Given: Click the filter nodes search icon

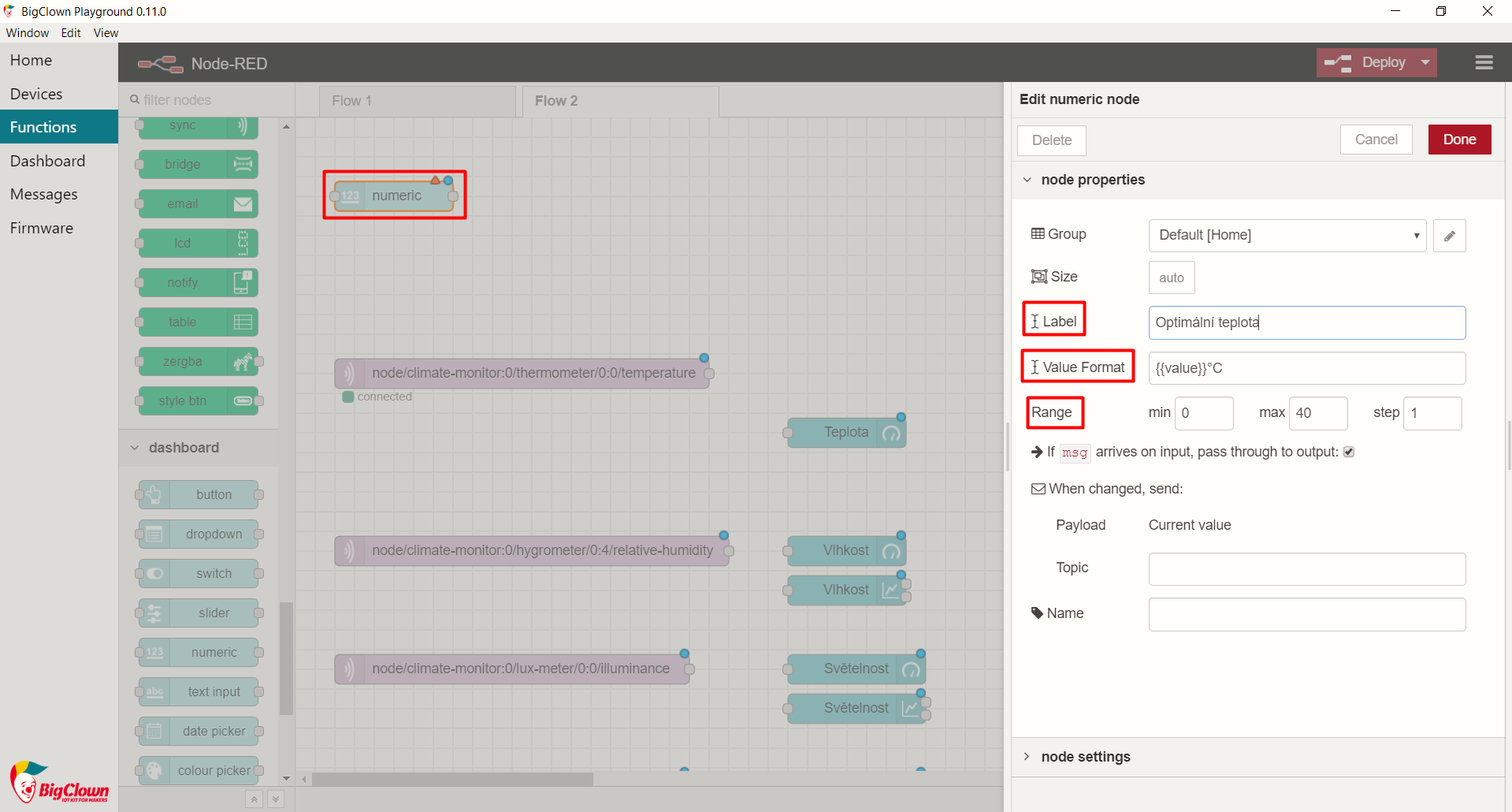Looking at the screenshot, I should pos(135,99).
